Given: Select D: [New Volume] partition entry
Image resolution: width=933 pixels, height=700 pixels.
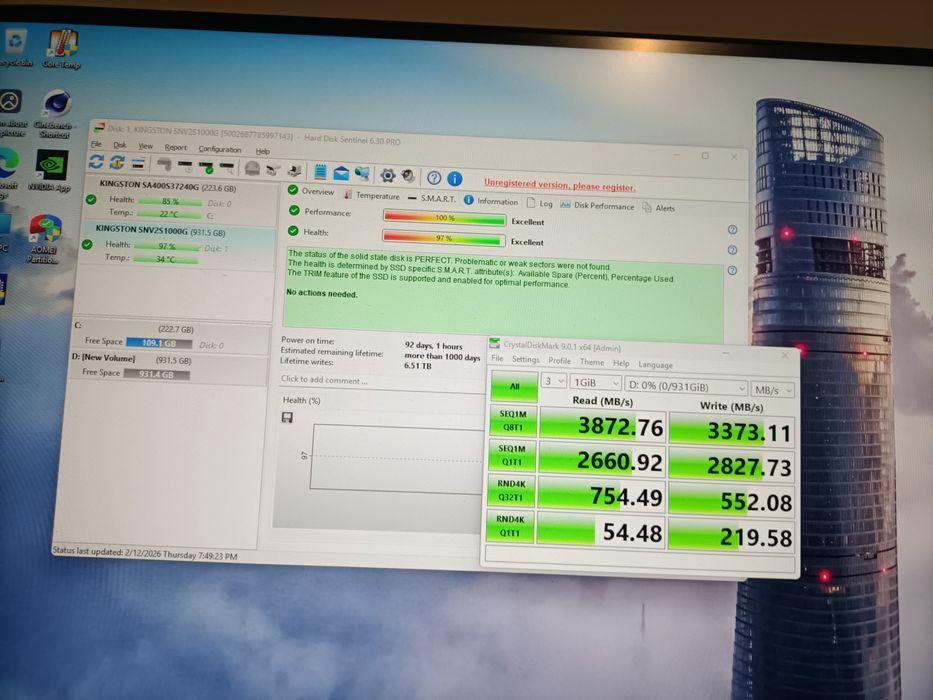Looking at the screenshot, I should (x=170, y=366).
